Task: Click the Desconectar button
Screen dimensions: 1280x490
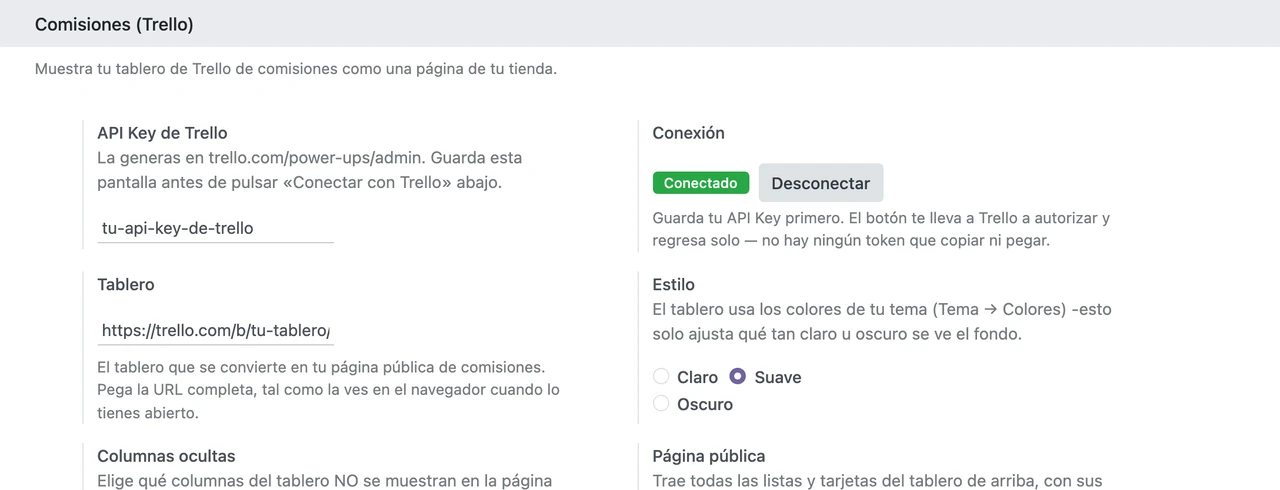Action: point(821,183)
